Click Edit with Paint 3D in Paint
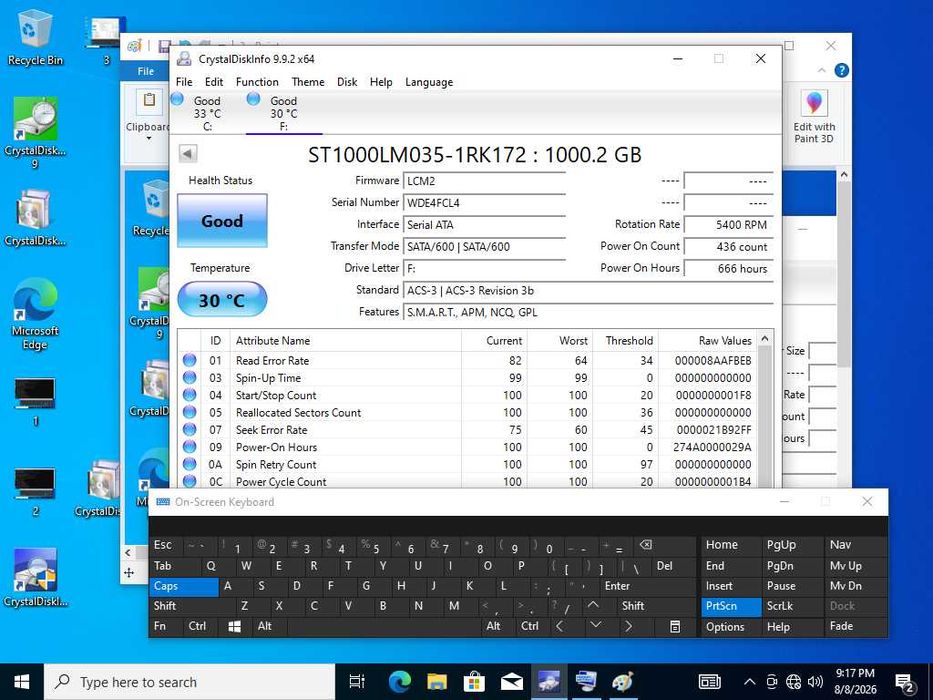Image resolution: width=933 pixels, height=700 pixels. point(814,117)
